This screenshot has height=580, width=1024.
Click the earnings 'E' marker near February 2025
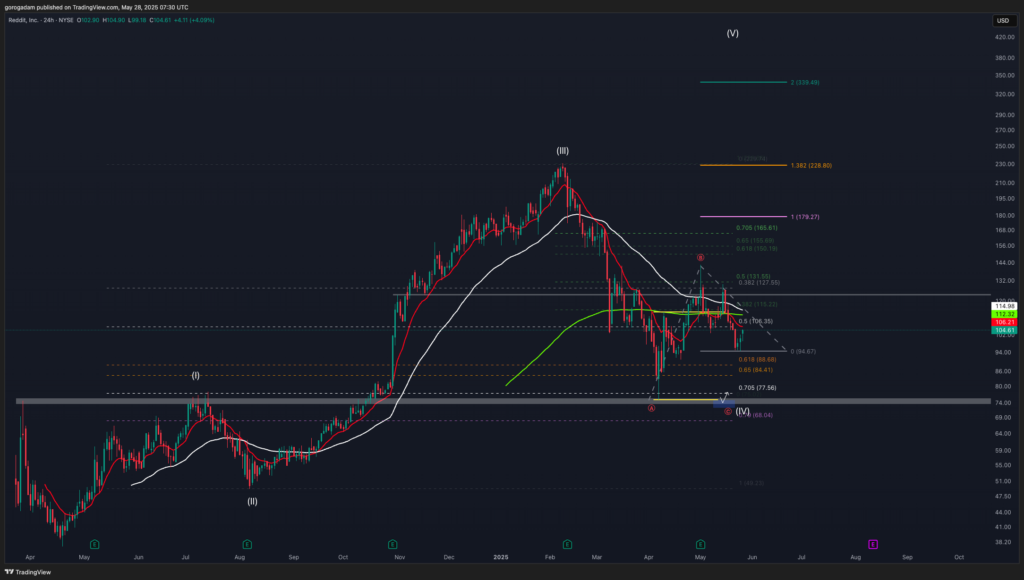[567, 544]
